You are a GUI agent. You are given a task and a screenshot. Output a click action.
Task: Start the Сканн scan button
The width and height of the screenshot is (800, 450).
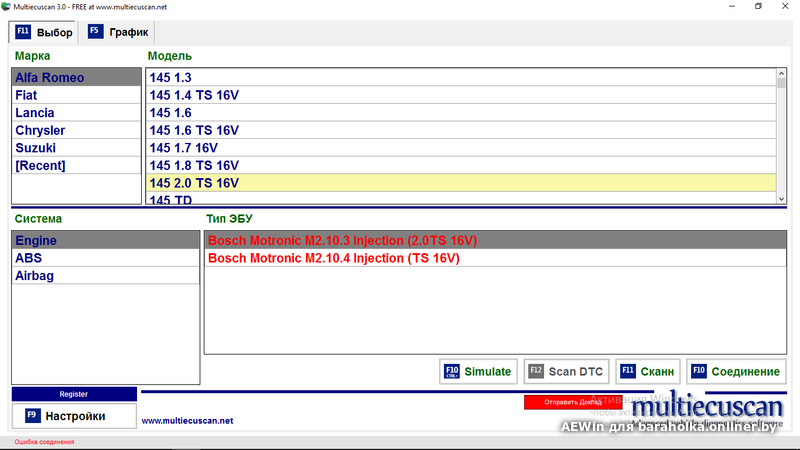[647, 371]
